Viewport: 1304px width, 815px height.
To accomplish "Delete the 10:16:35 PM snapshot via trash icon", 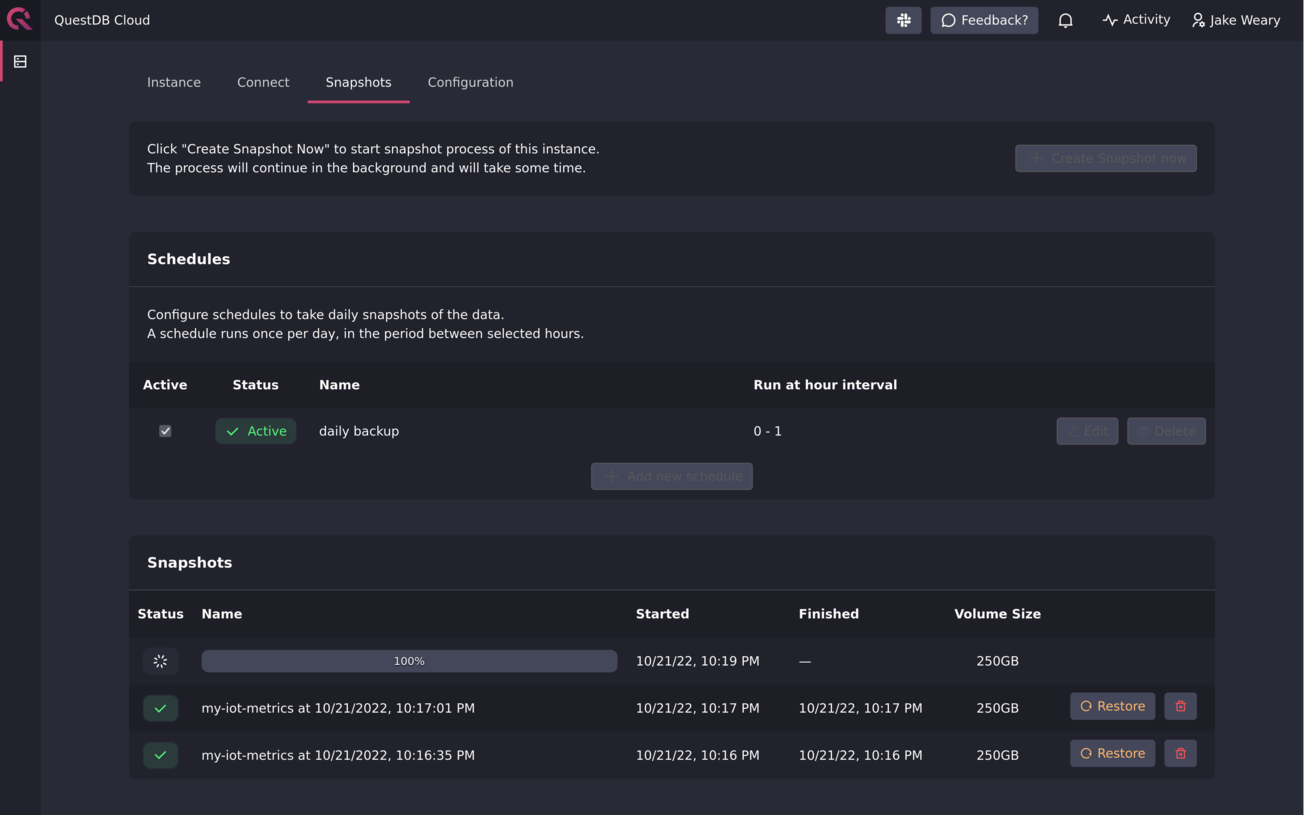I will pyautogui.click(x=1180, y=753).
